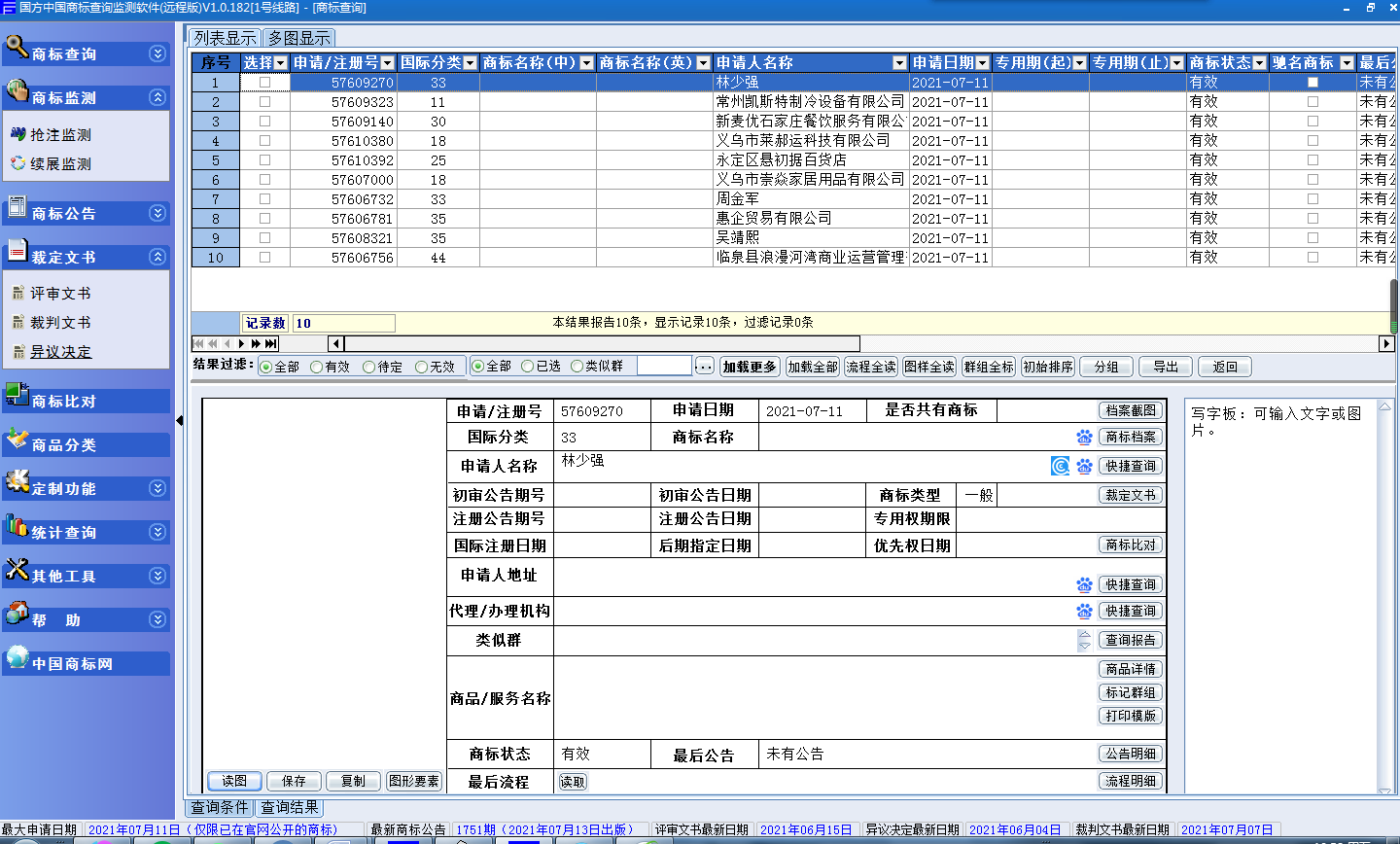
Task: Click the 流程明细 button
Action: 1131,781
